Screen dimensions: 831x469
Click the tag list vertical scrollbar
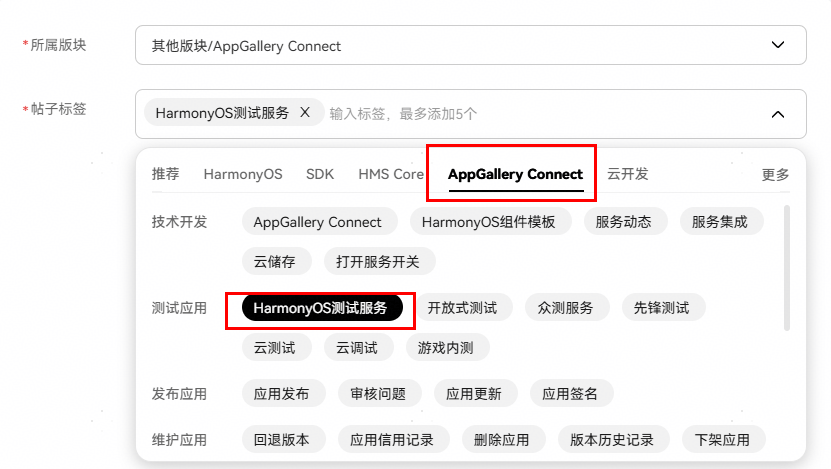coord(786,268)
